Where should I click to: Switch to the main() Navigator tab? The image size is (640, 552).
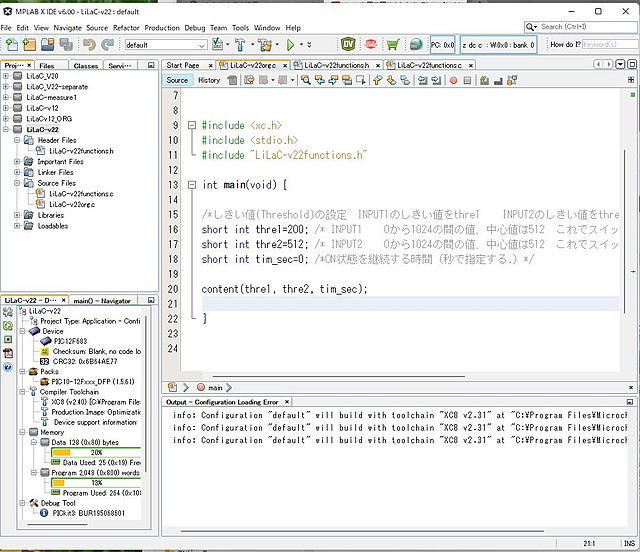[102, 300]
